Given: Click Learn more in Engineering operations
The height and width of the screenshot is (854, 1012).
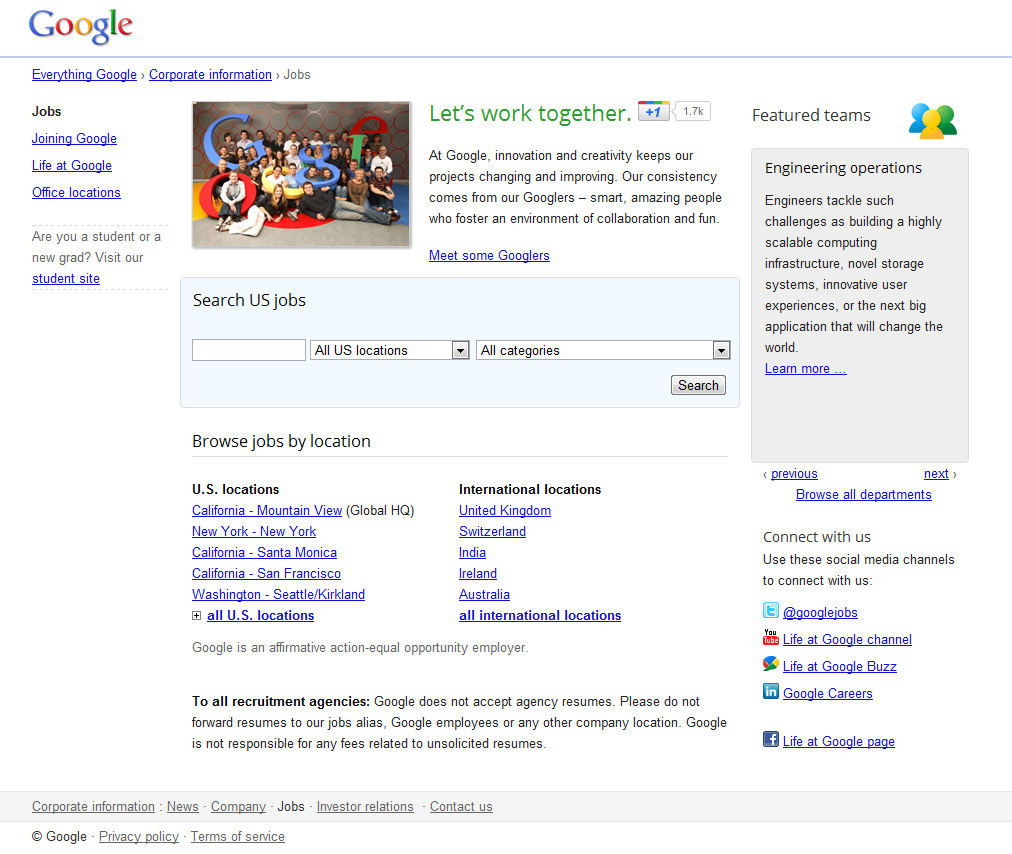Looking at the screenshot, I should [805, 369].
